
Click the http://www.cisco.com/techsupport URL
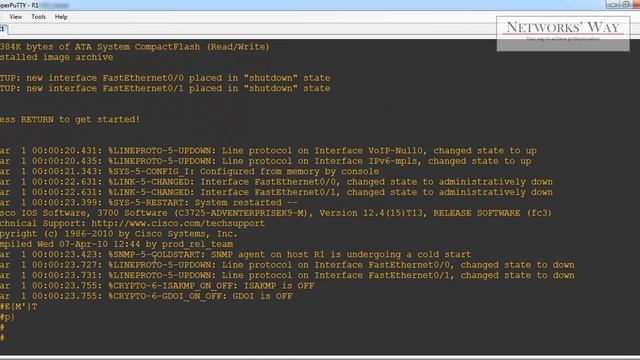178,223
